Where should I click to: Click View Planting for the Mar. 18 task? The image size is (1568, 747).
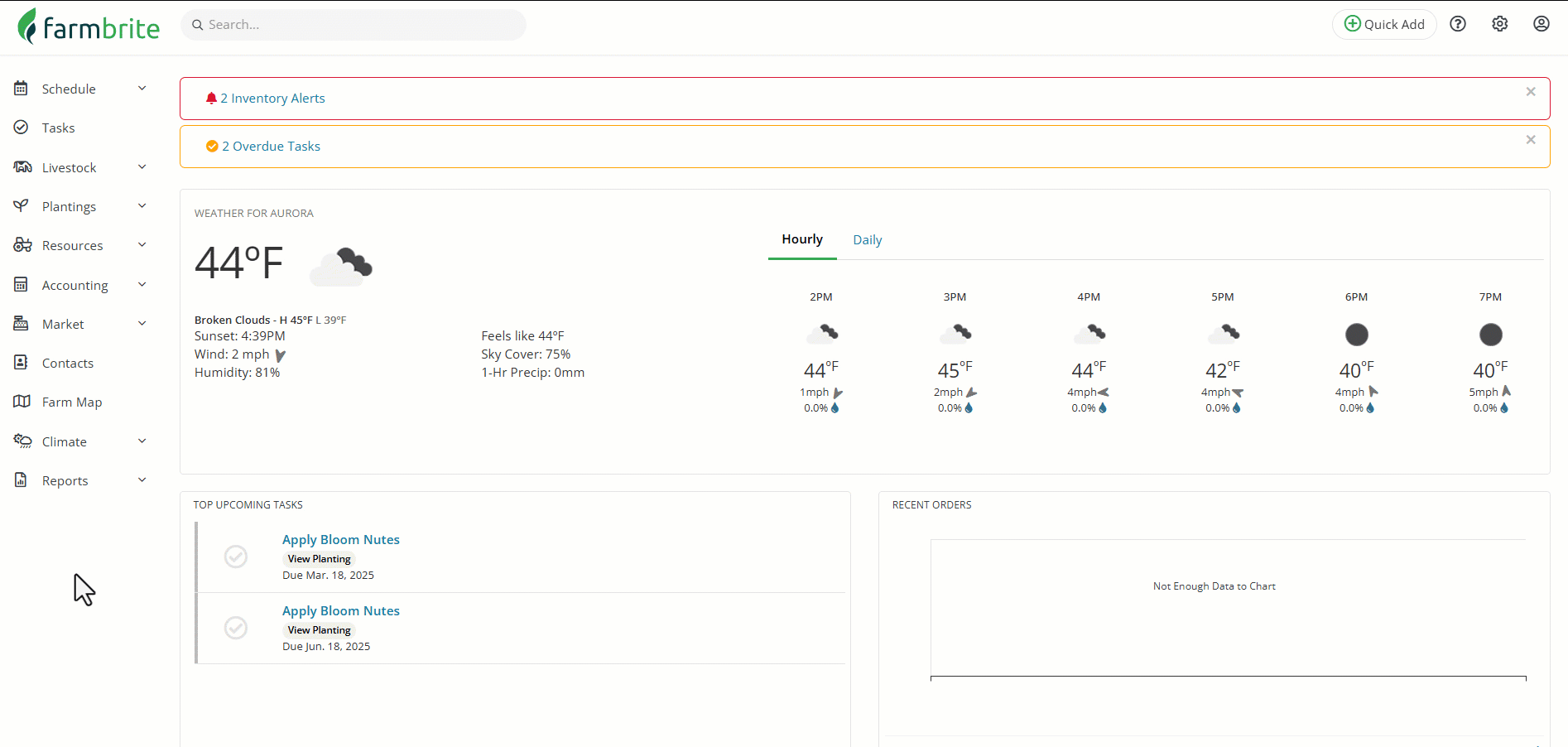(320, 559)
